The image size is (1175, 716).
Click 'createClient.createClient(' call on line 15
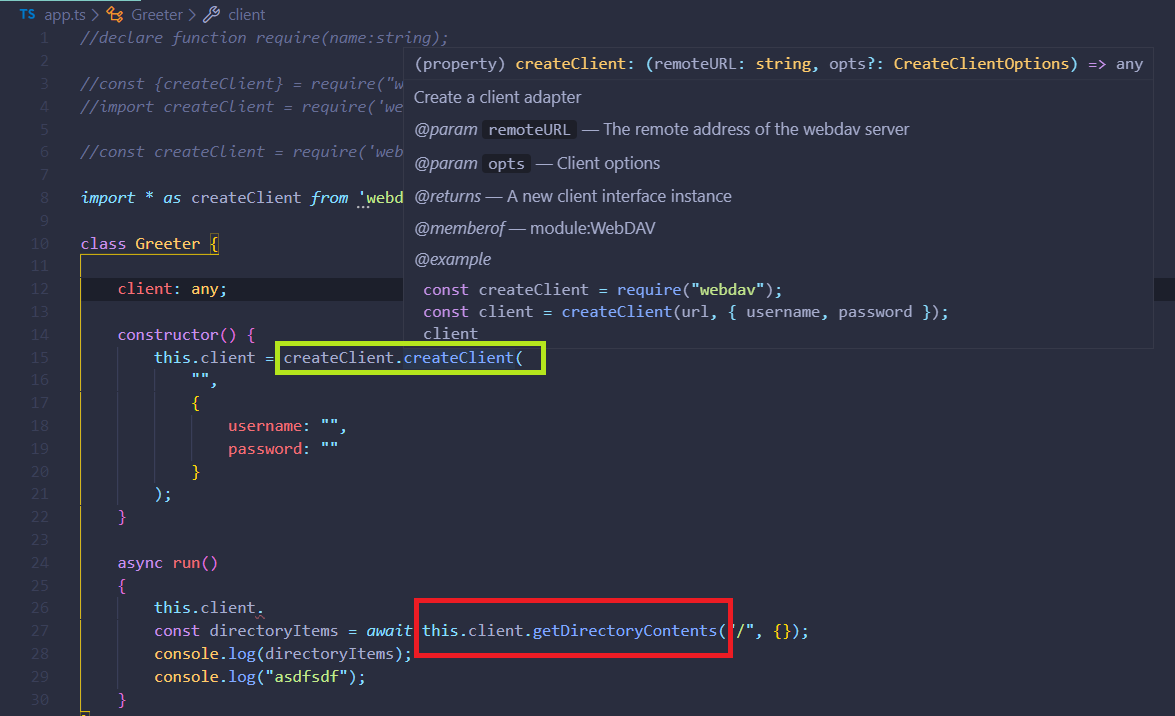(x=403, y=358)
